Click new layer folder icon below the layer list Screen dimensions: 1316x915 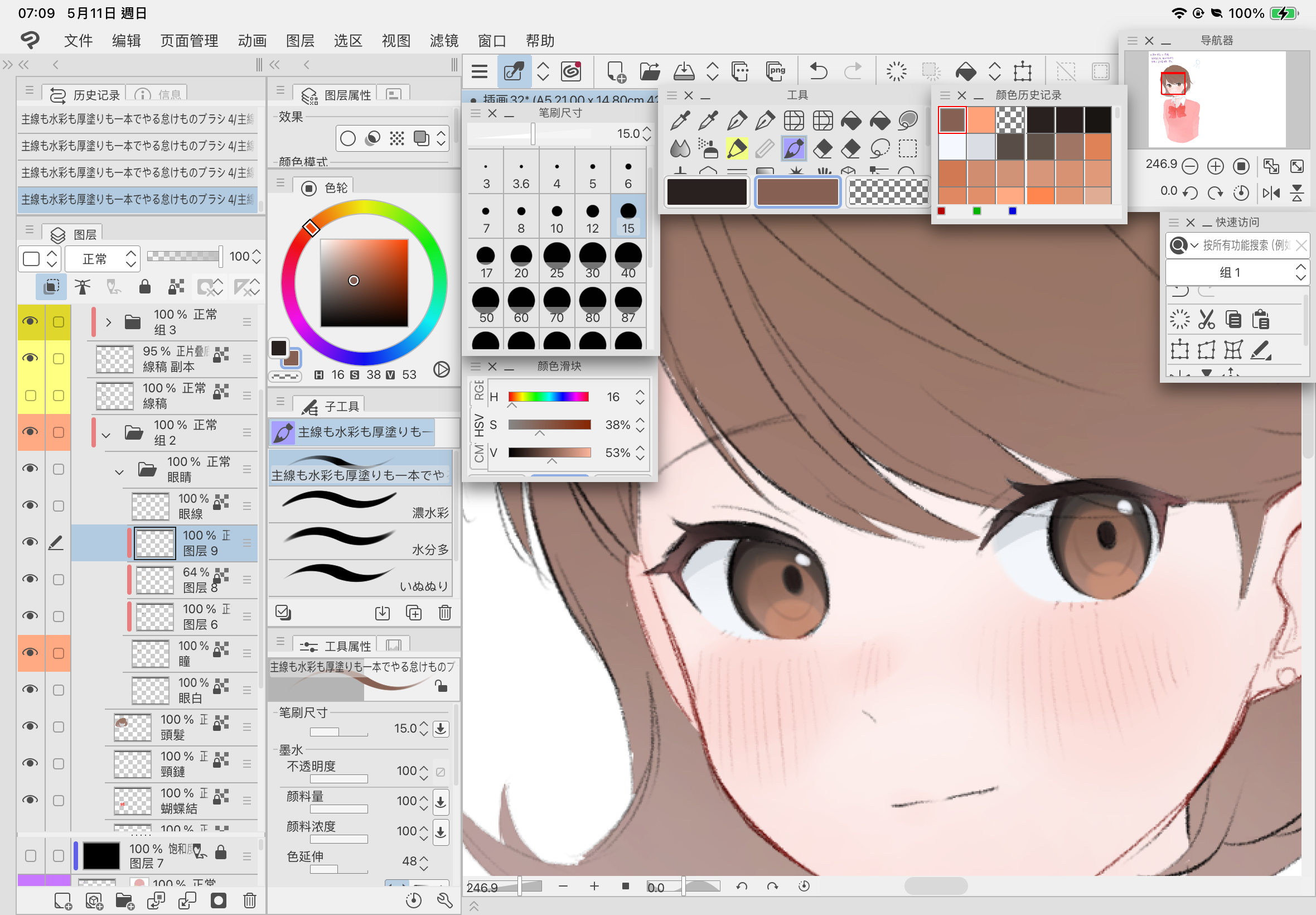click(x=124, y=900)
